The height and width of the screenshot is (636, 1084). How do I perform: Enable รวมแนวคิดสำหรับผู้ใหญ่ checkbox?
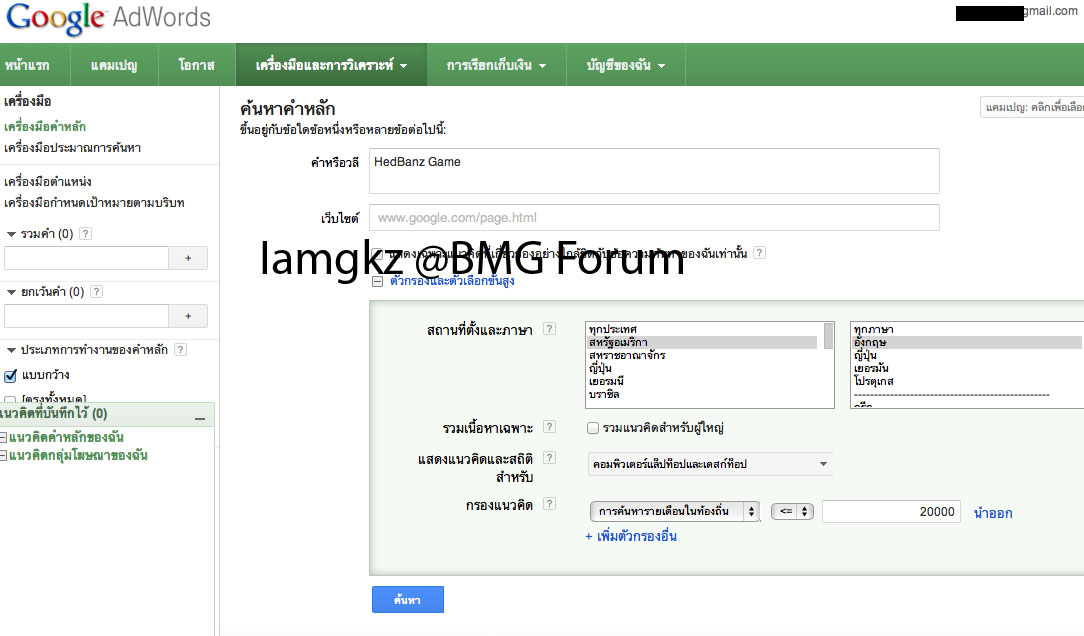(592, 428)
